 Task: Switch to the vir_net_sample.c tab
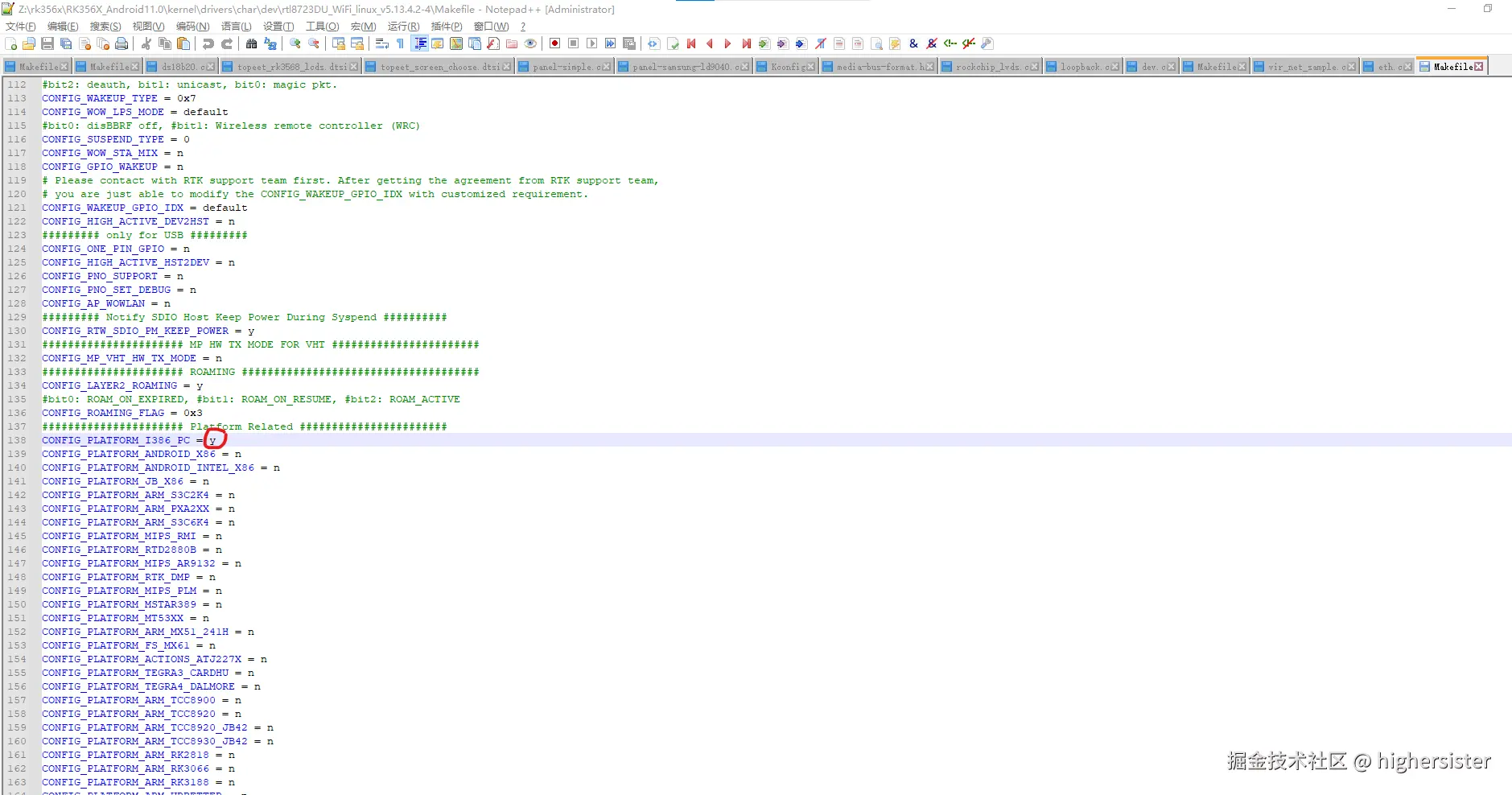1305,67
